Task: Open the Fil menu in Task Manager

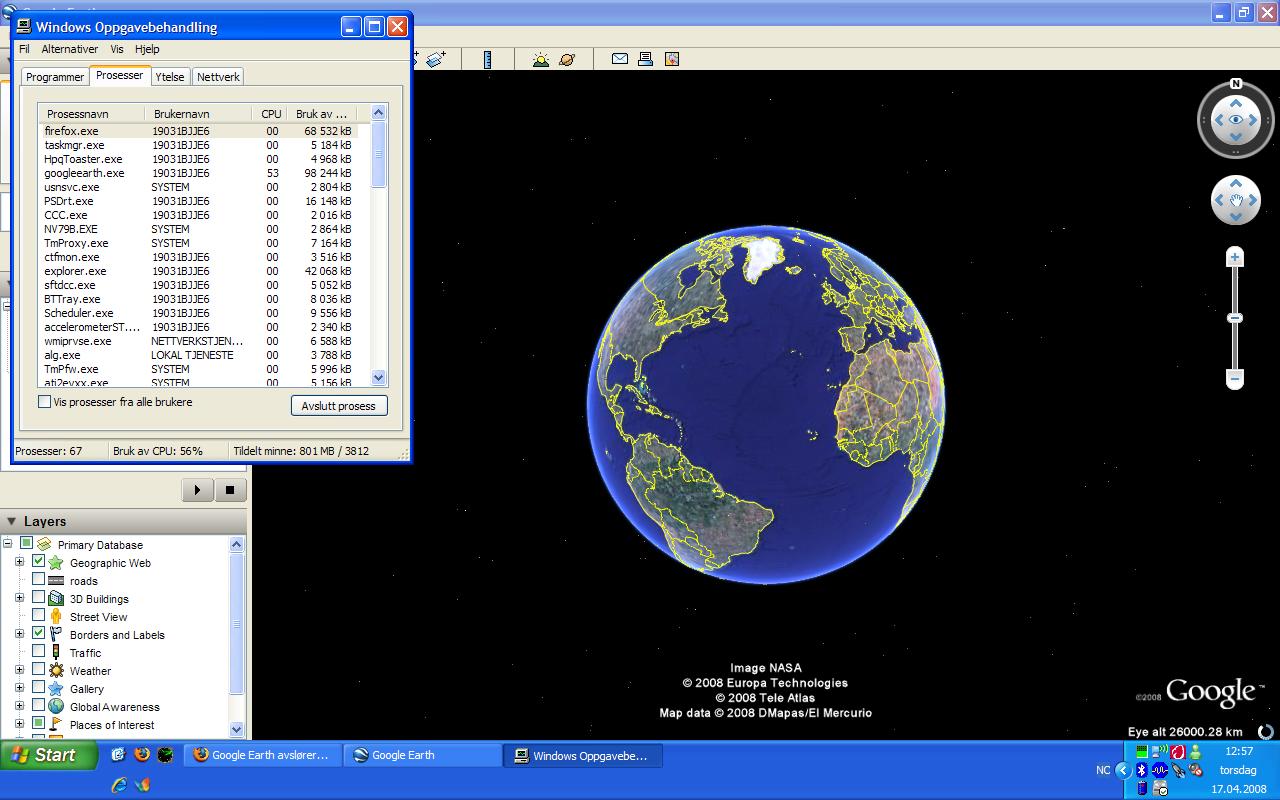Action: pos(24,49)
